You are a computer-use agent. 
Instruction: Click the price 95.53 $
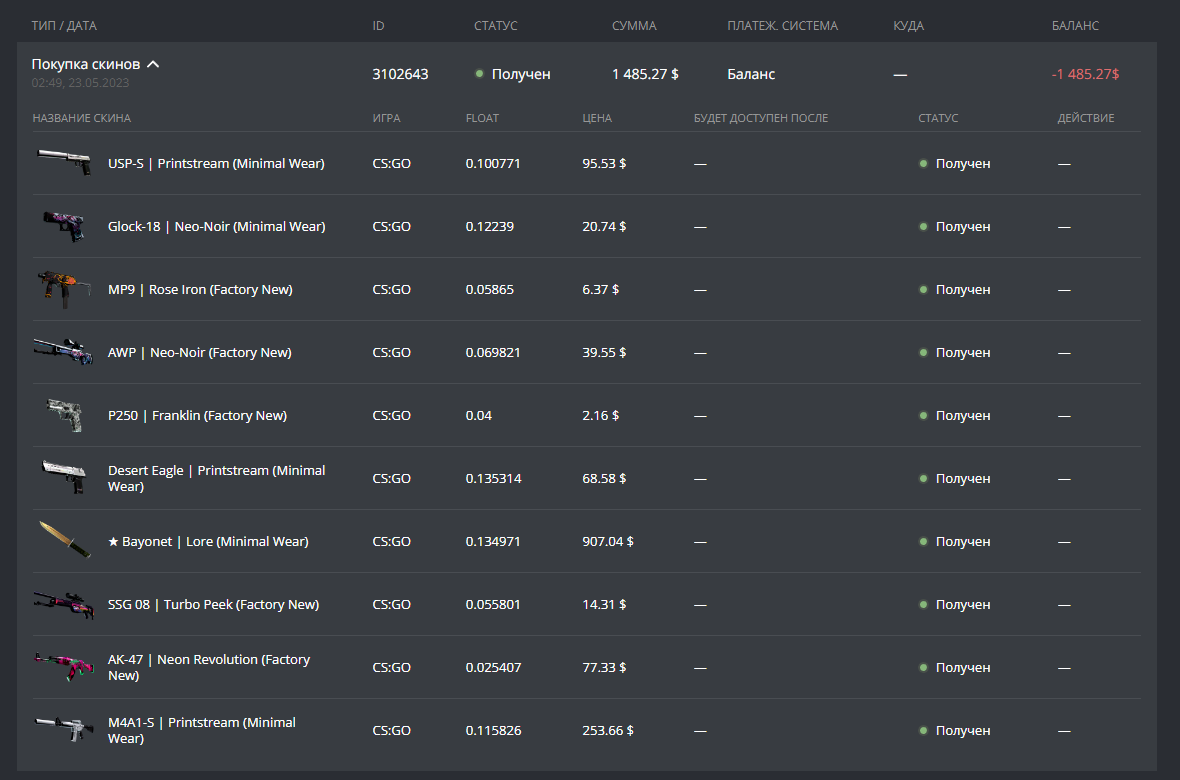604,163
